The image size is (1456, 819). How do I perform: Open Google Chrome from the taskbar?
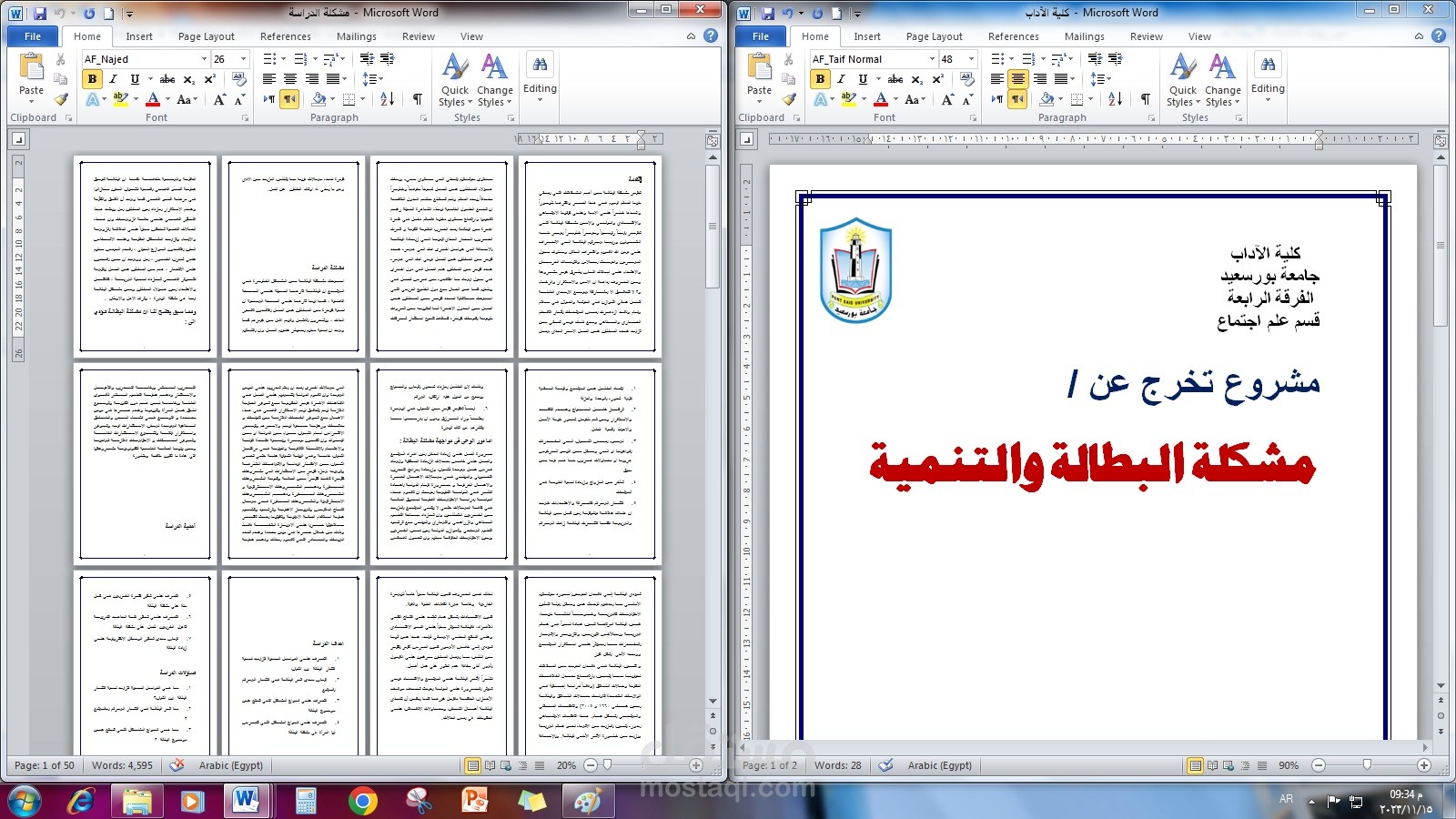[x=362, y=801]
